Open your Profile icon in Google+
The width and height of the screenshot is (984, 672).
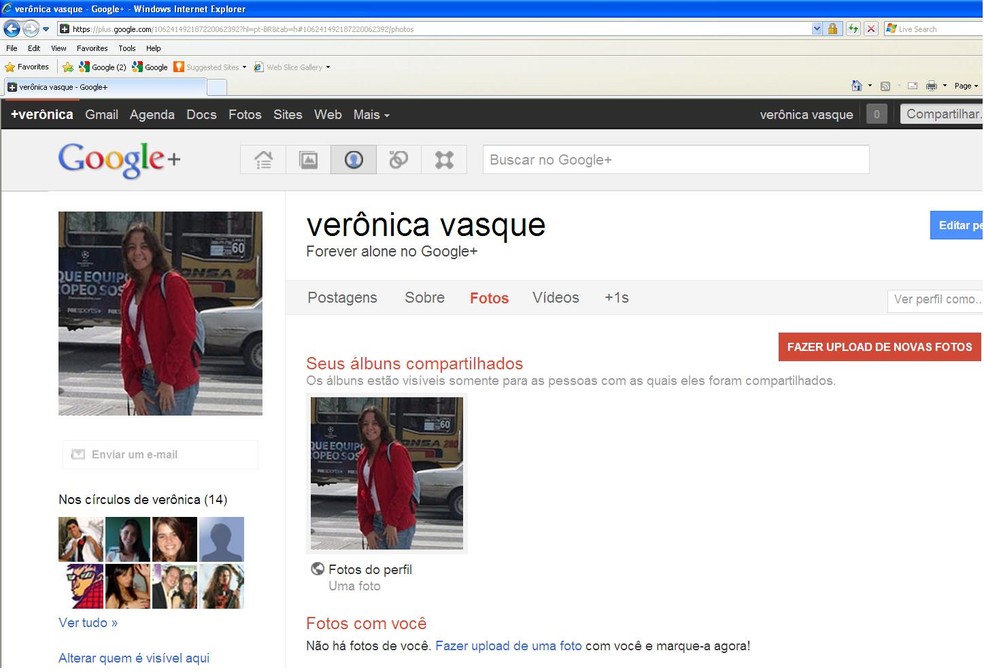pos(353,159)
